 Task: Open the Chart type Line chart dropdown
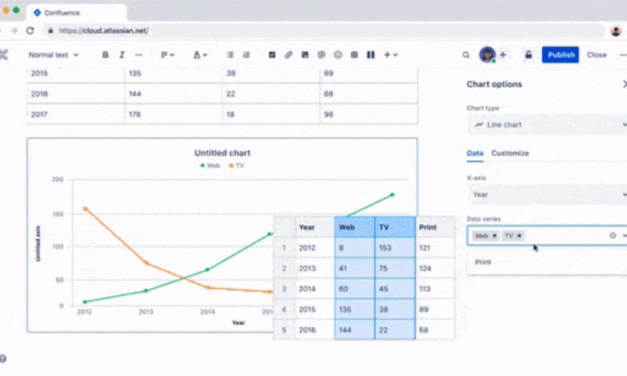(x=548, y=125)
